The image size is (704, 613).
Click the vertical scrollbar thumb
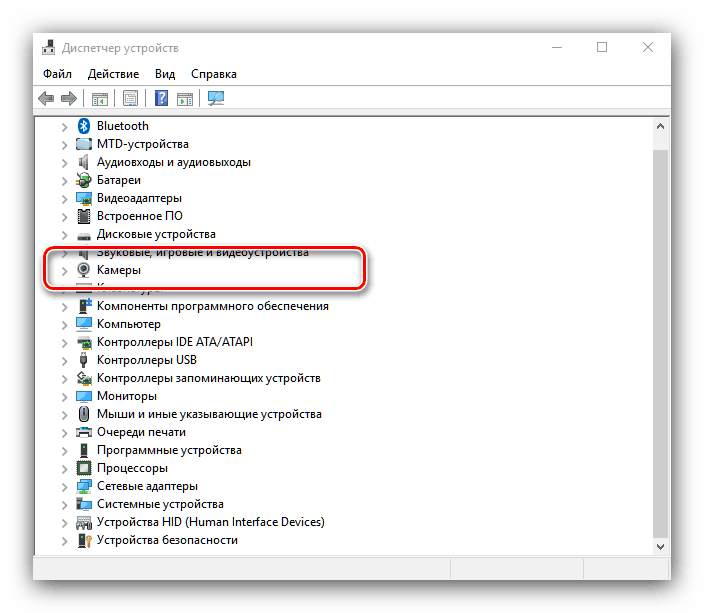point(660,344)
